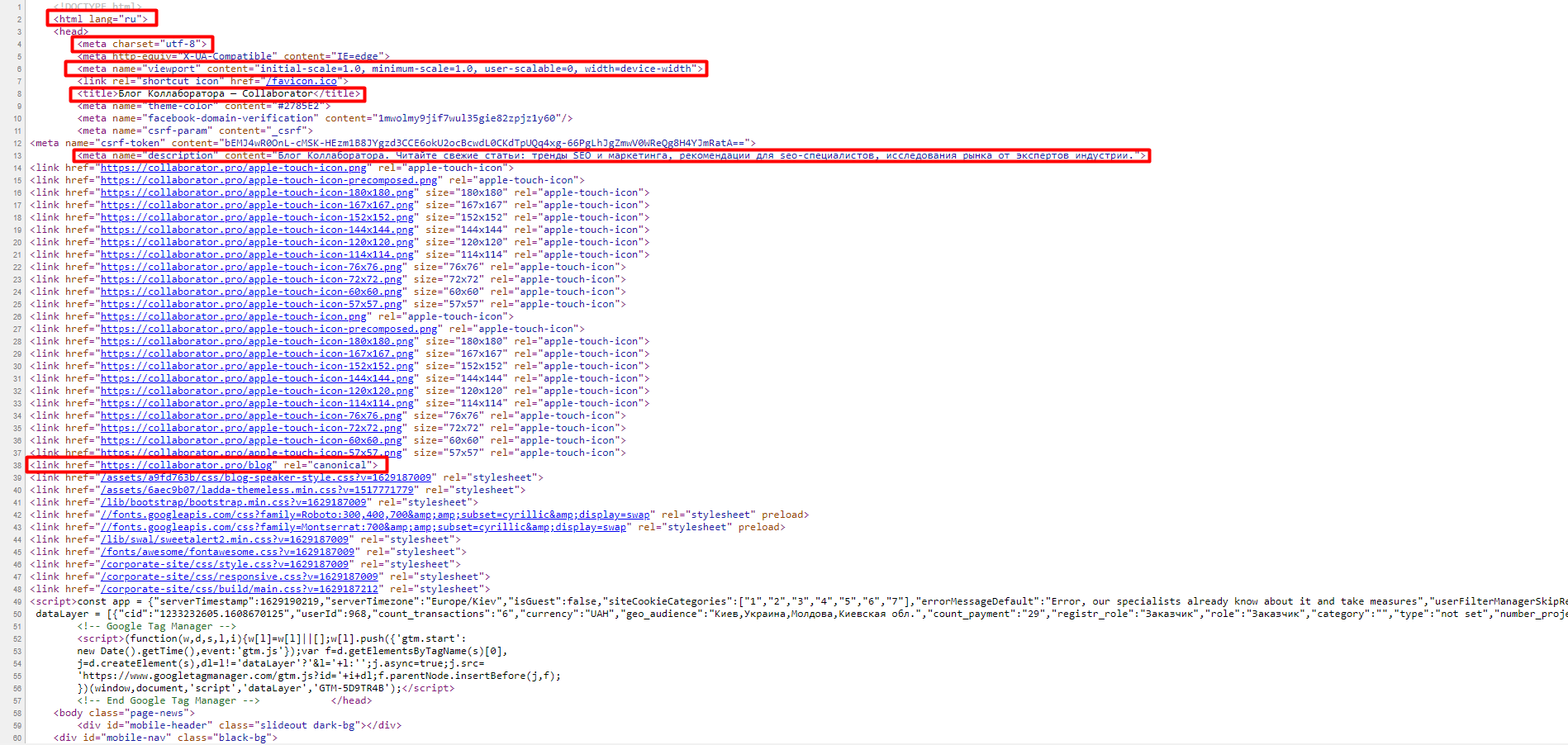Open the blog-speaker-style.css stylesheet link

coord(265,477)
